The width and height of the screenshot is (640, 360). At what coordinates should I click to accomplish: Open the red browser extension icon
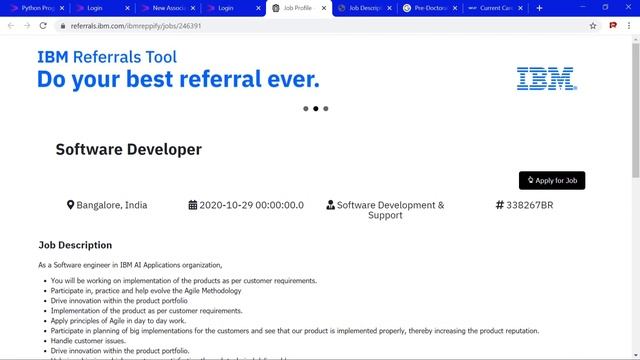613,25
